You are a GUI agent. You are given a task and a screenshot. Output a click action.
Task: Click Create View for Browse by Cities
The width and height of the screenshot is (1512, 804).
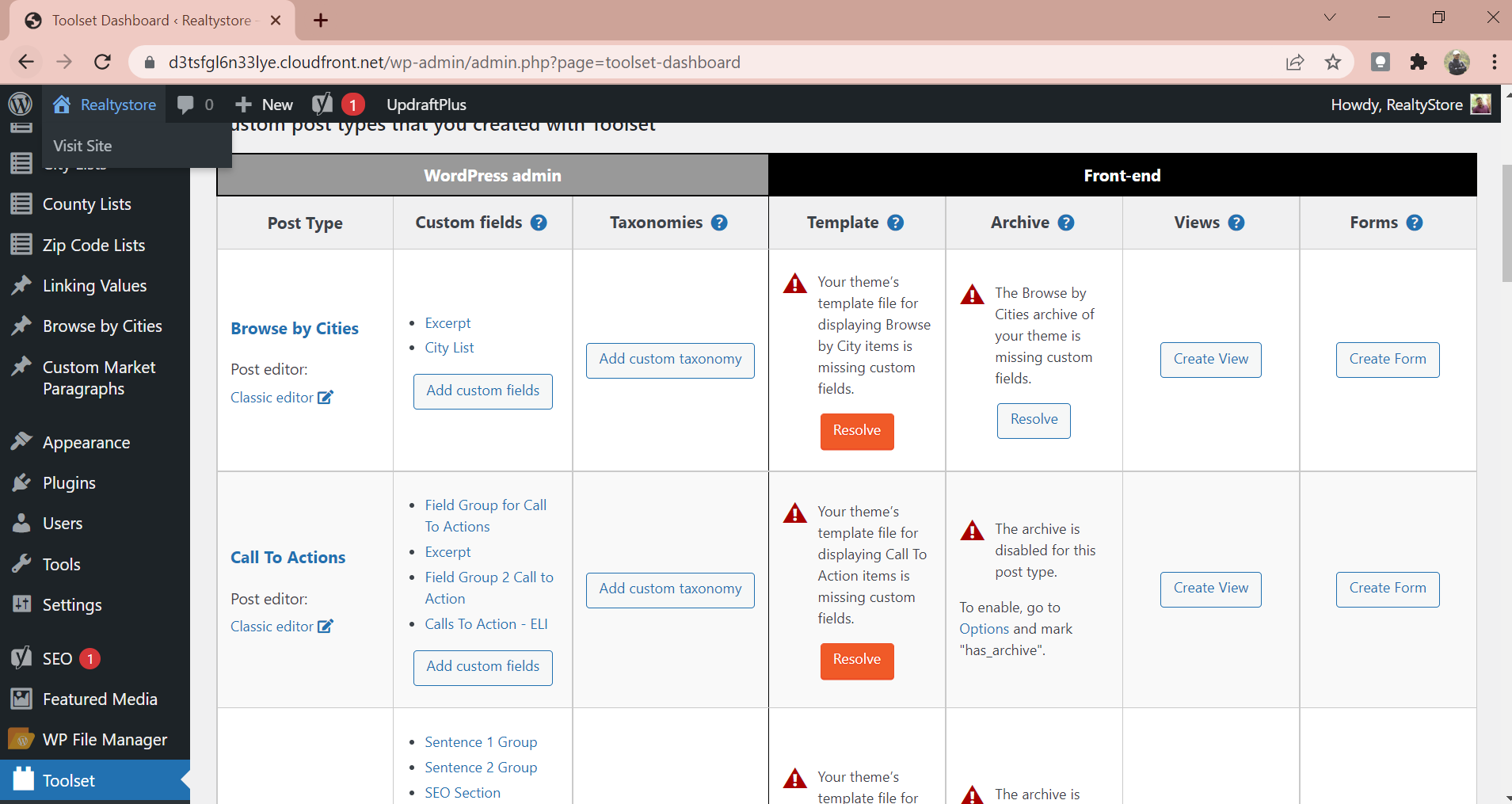point(1210,360)
